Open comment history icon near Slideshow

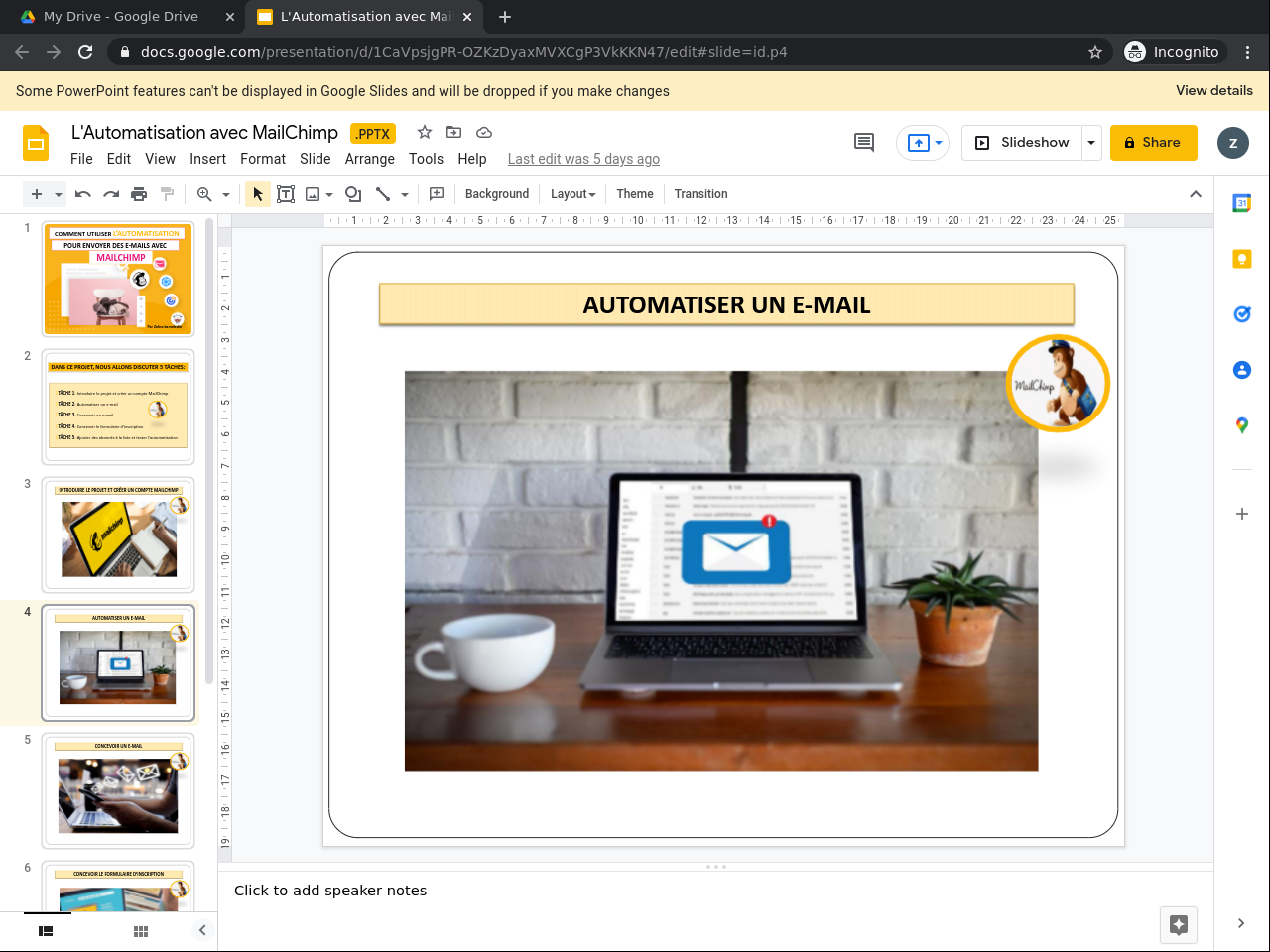(x=864, y=143)
